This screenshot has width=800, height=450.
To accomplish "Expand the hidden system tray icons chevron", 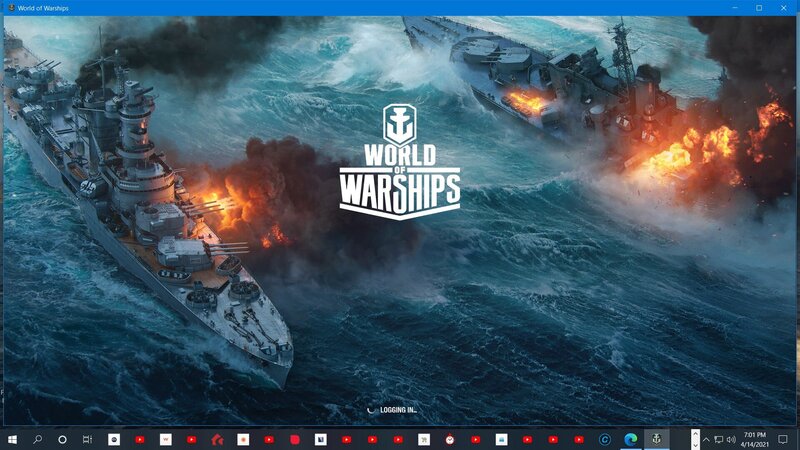I will click(x=706, y=439).
